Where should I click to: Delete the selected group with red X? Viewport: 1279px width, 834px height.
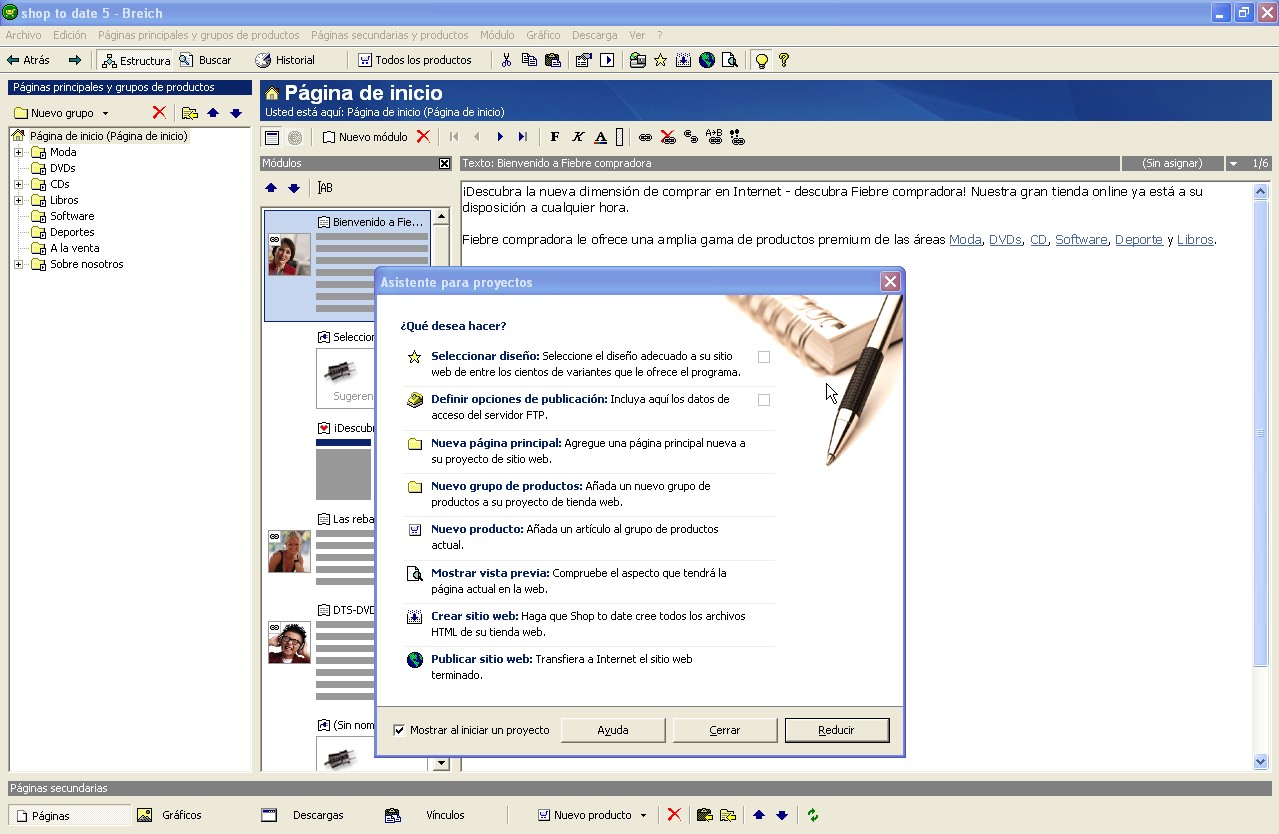click(159, 113)
